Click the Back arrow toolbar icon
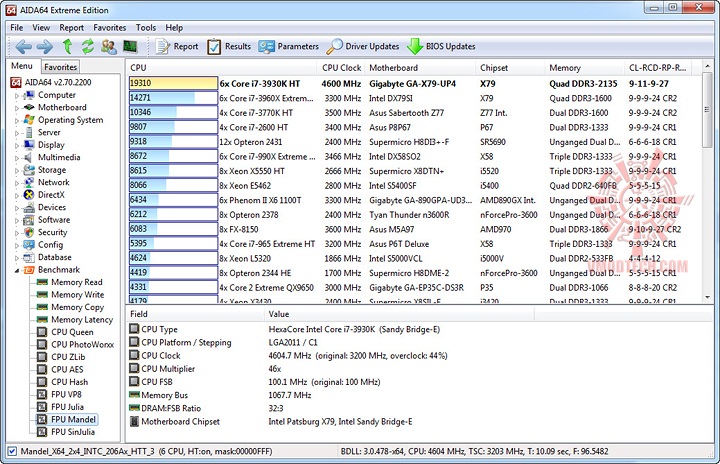This screenshot has width=720, height=464. (x=23, y=46)
